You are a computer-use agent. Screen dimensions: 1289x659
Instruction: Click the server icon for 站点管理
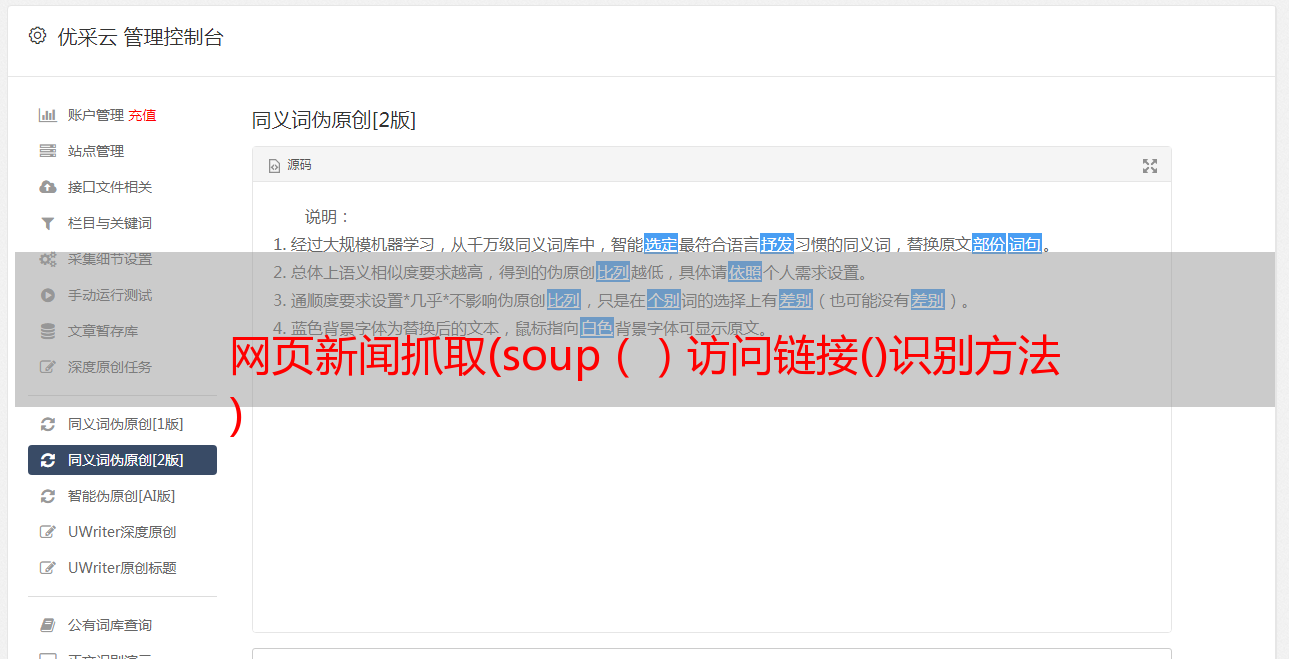pyautogui.click(x=47, y=151)
